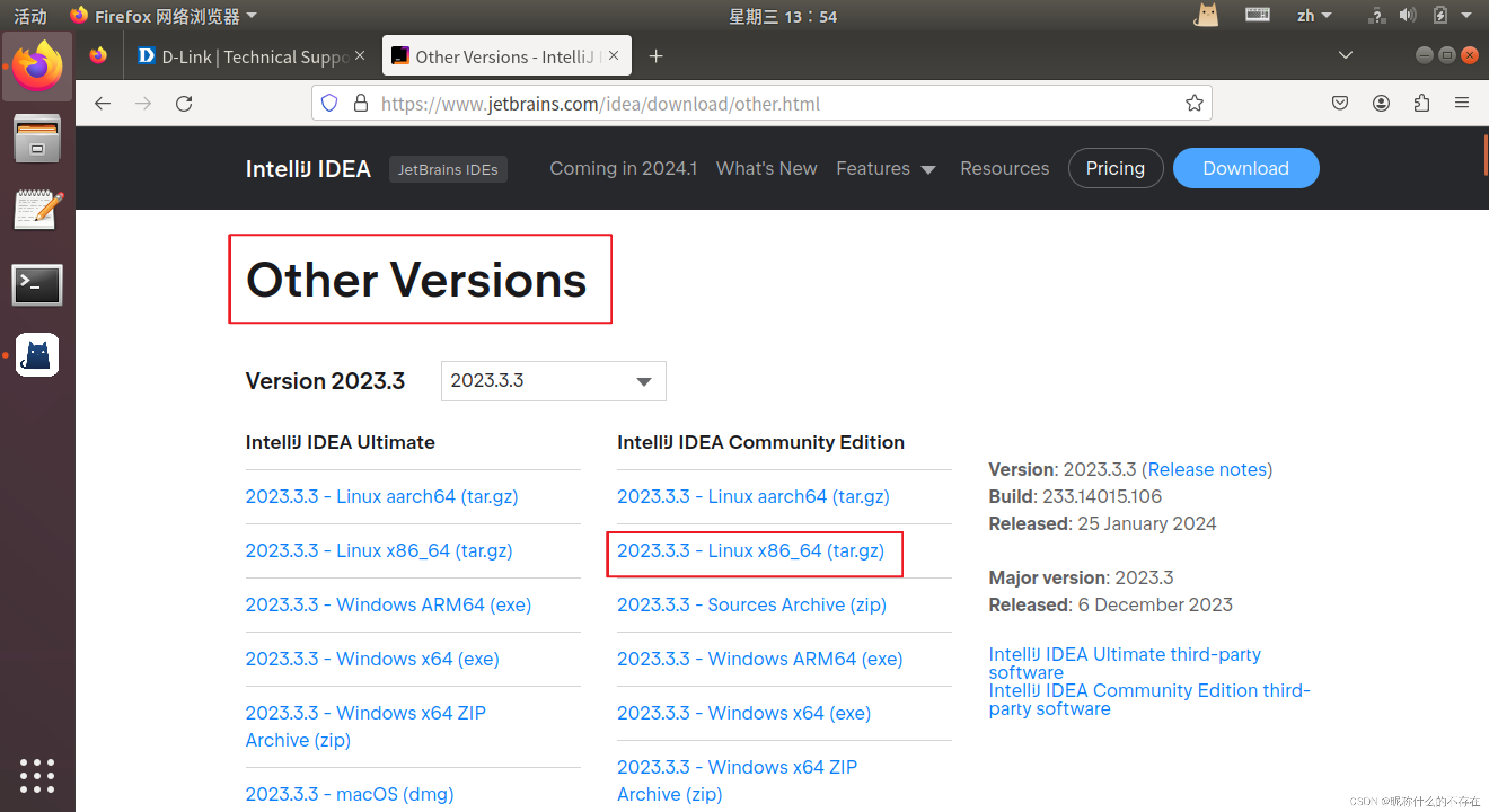
Task: Click the blue Download button
Action: point(1245,168)
